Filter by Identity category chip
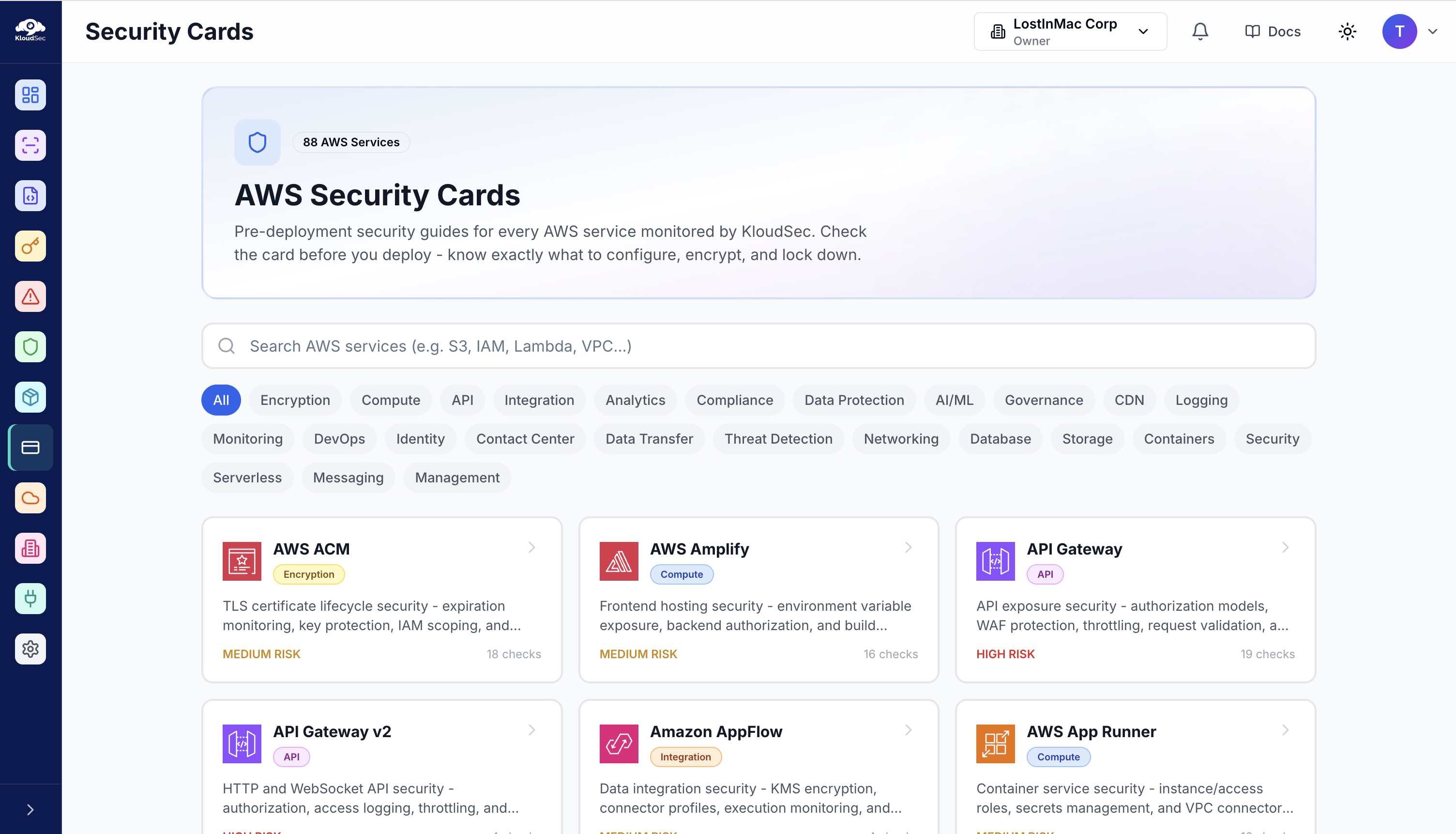The height and width of the screenshot is (834, 1456). pyautogui.click(x=421, y=439)
